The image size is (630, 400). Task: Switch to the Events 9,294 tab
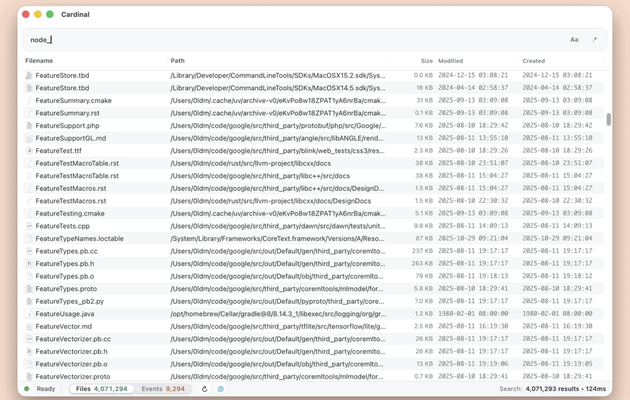coord(163,389)
